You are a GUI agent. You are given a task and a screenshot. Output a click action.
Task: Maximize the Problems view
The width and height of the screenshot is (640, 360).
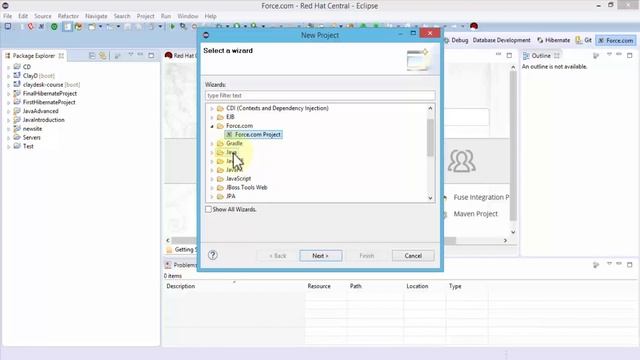click(630, 264)
